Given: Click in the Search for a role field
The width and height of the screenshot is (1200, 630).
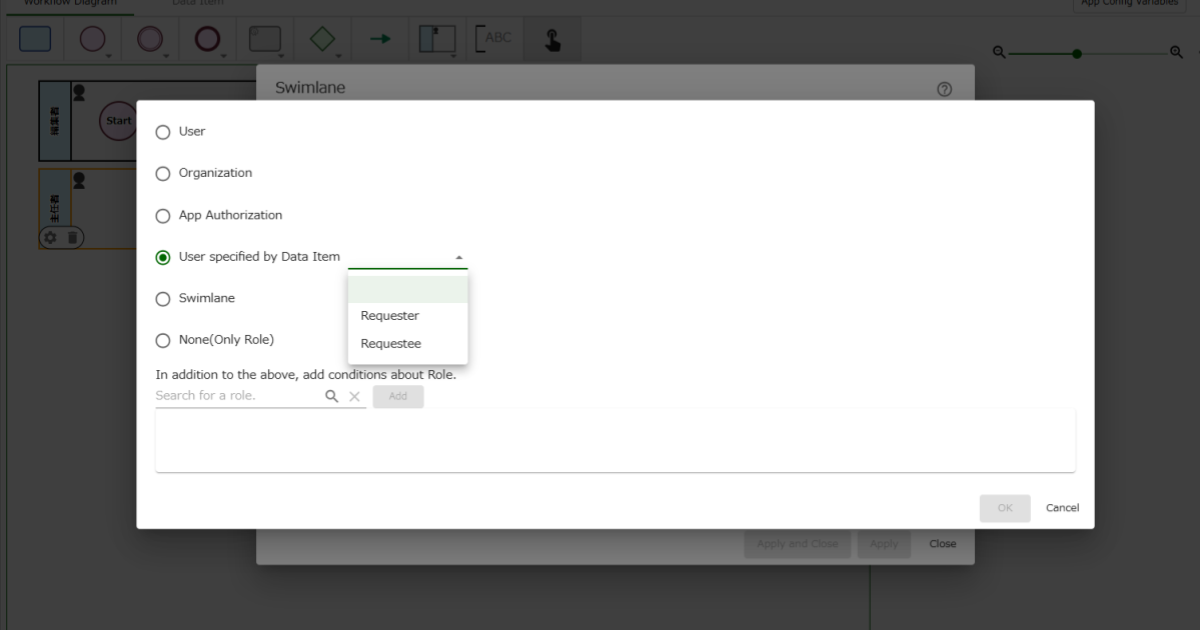Looking at the screenshot, I should click(237, 396).
